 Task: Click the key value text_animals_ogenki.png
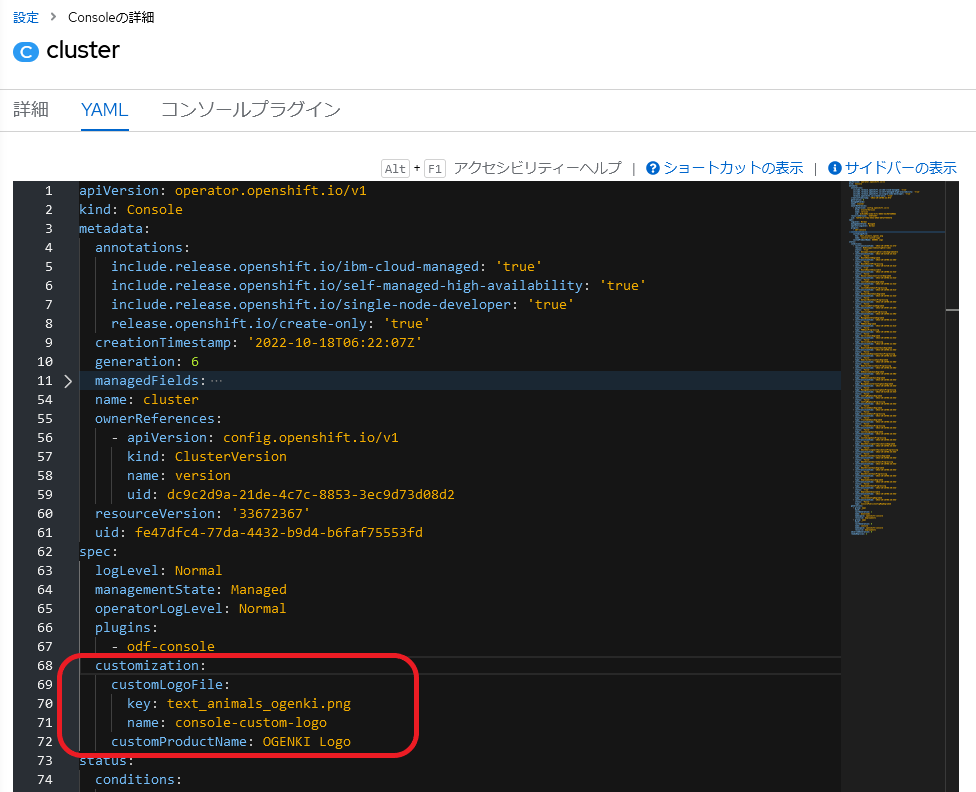pyautogui.click(x=258, y=704)
